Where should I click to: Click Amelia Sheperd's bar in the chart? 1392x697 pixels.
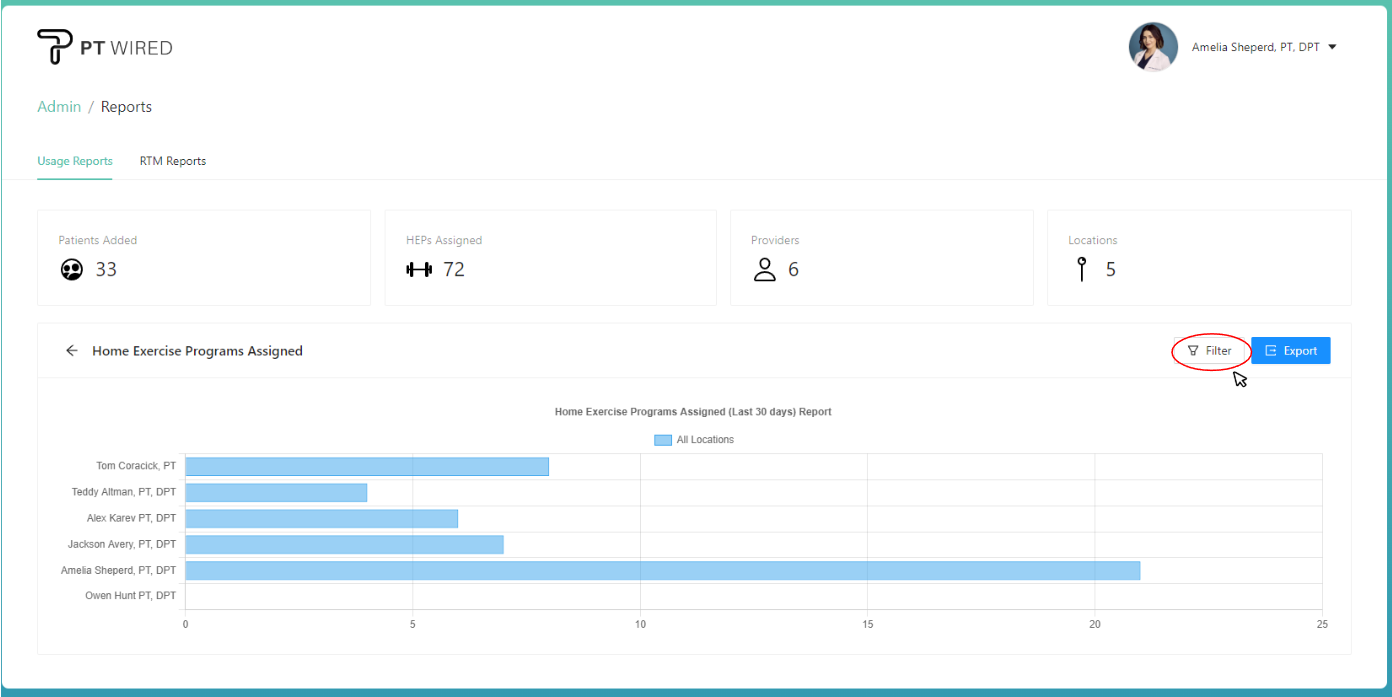point(662,570)
